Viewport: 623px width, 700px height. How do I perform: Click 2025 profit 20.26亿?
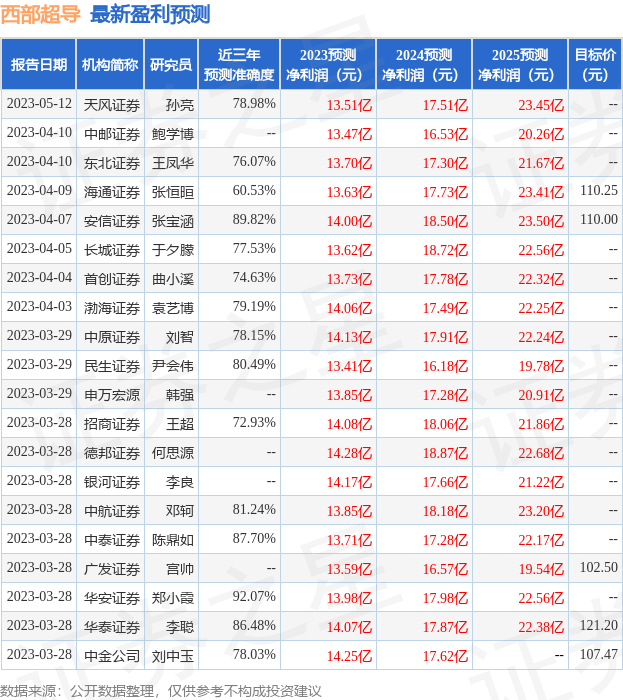[x=541, y=134]
